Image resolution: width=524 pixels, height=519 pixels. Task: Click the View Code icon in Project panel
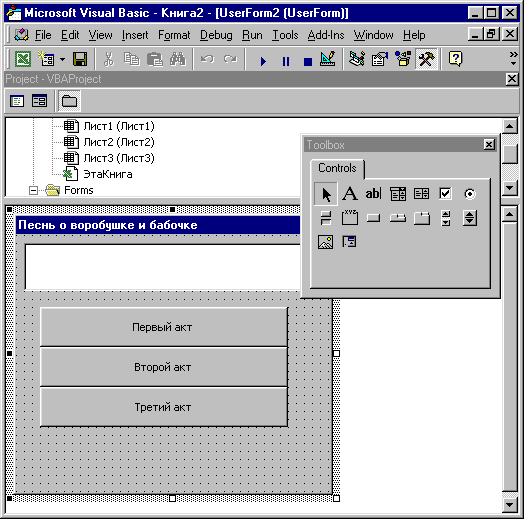17,101
